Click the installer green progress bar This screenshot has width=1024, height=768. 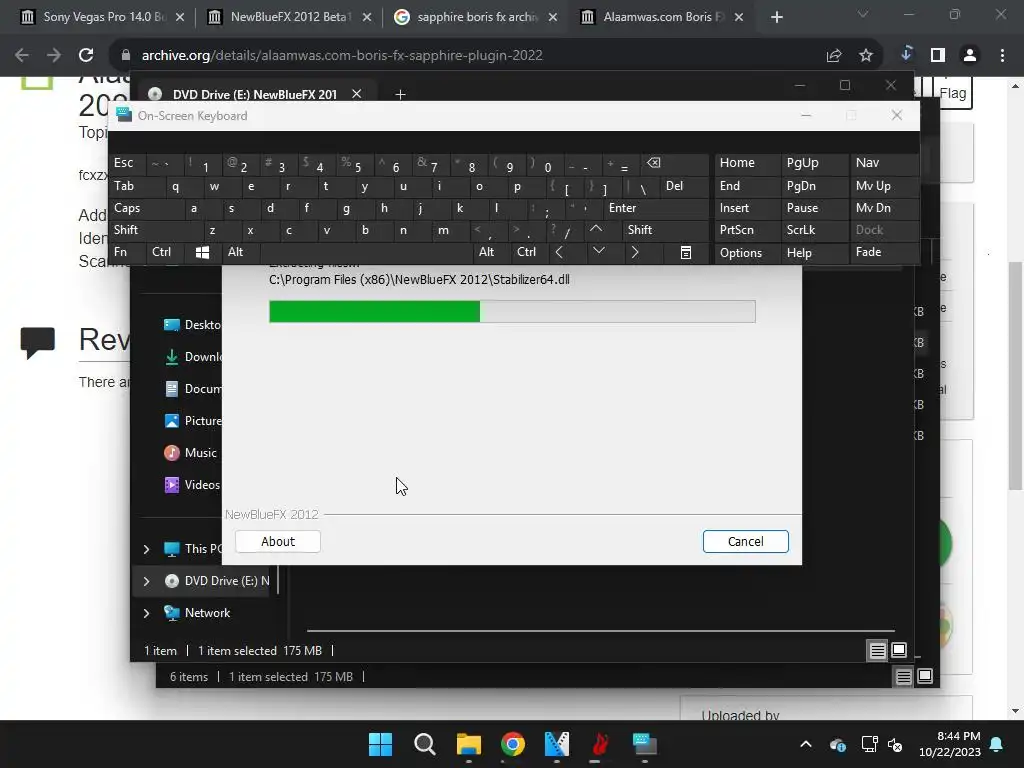512,312
